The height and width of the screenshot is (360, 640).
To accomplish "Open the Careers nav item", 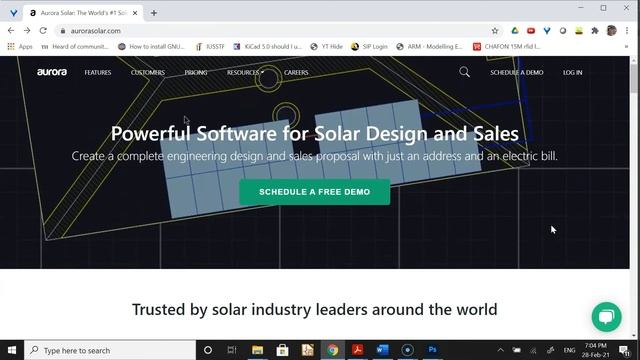I will pyautogui.click(x=296, y=72).
